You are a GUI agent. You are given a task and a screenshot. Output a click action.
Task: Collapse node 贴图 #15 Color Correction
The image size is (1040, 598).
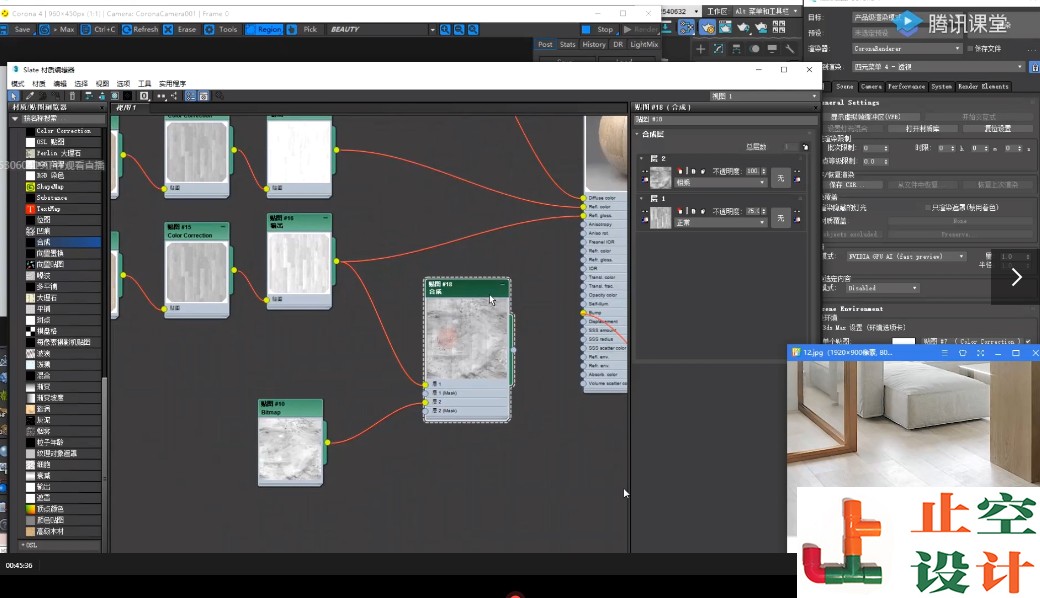click(x=223, y=227)
